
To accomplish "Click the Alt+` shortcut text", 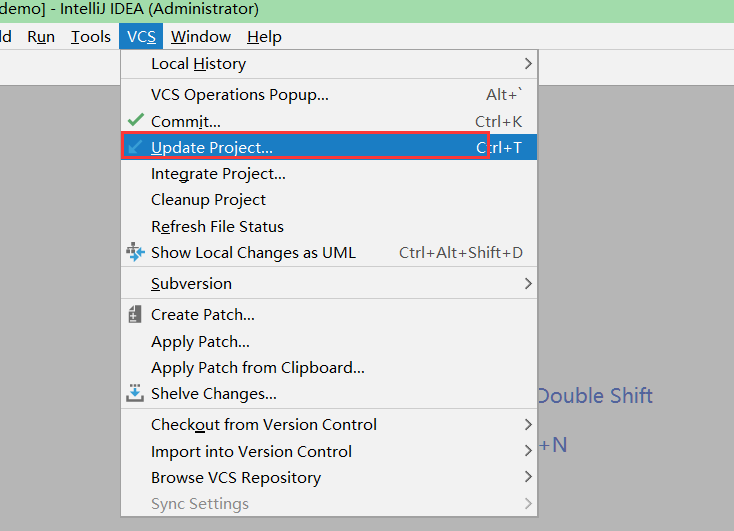I will [504, 94].
